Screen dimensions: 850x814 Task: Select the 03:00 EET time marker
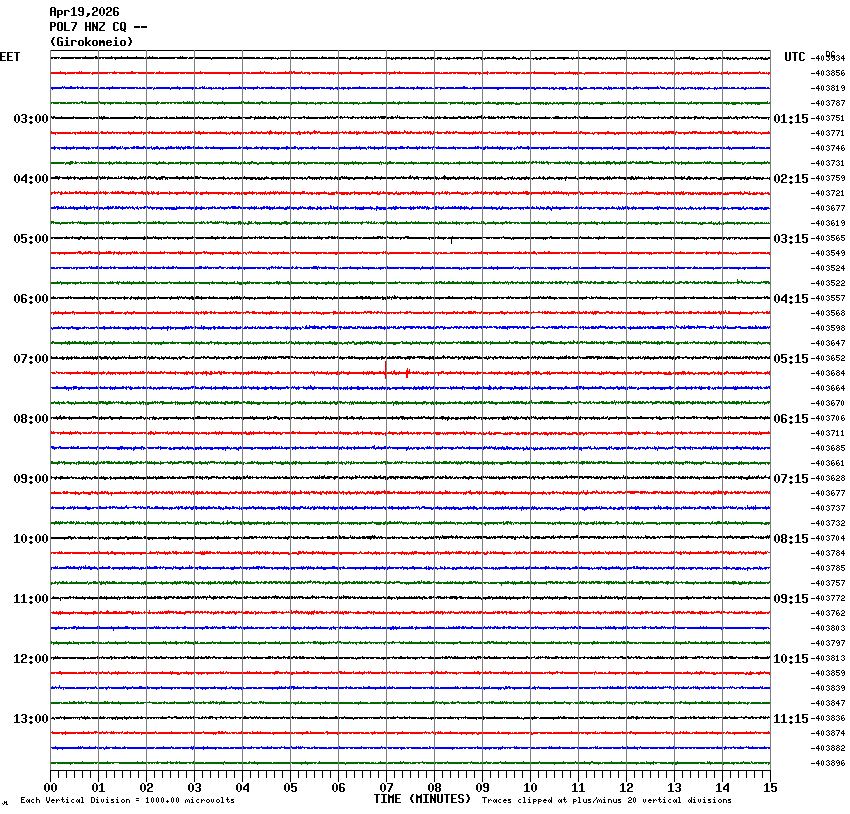pos(30,119)
